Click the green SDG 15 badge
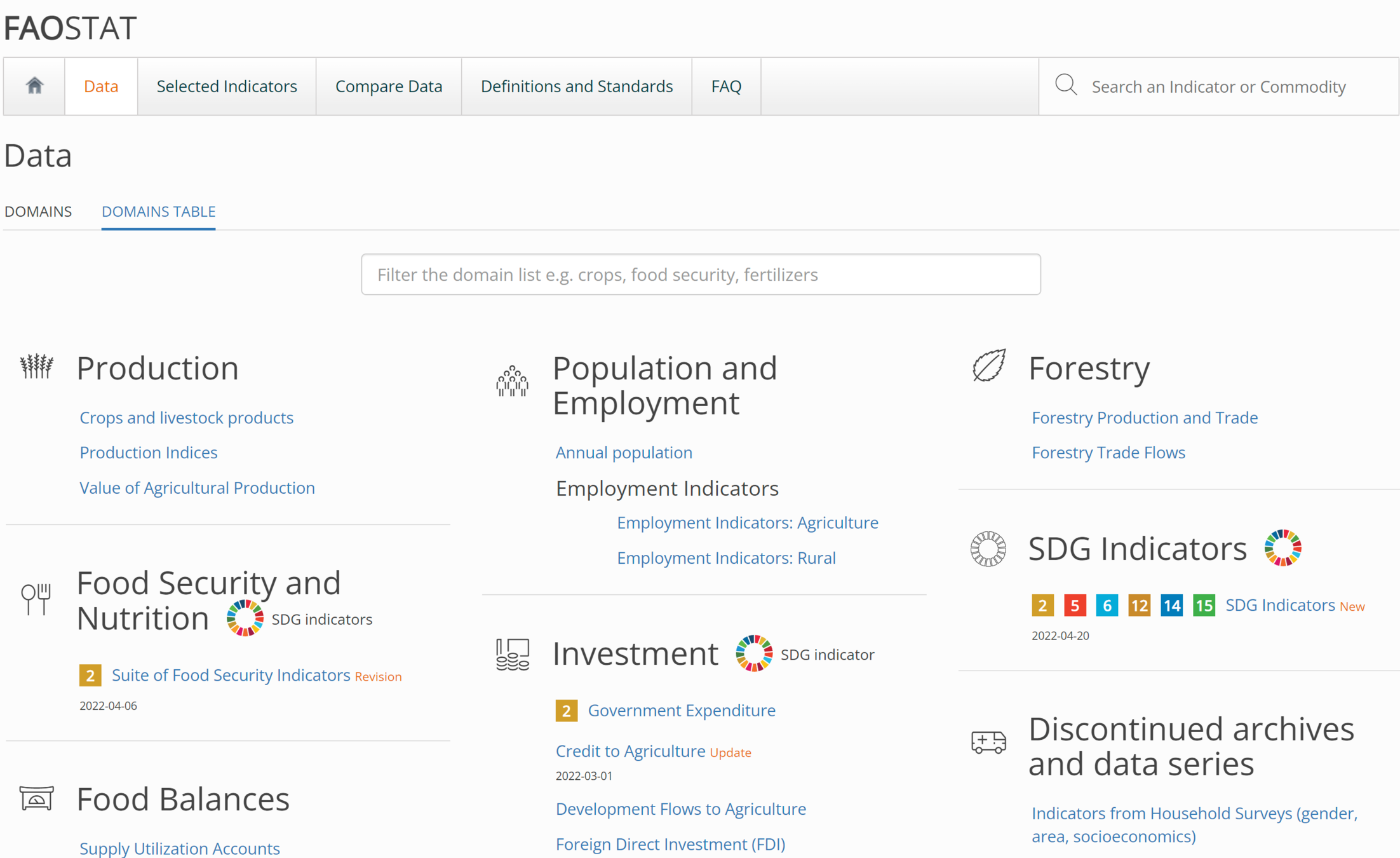 1204,605
